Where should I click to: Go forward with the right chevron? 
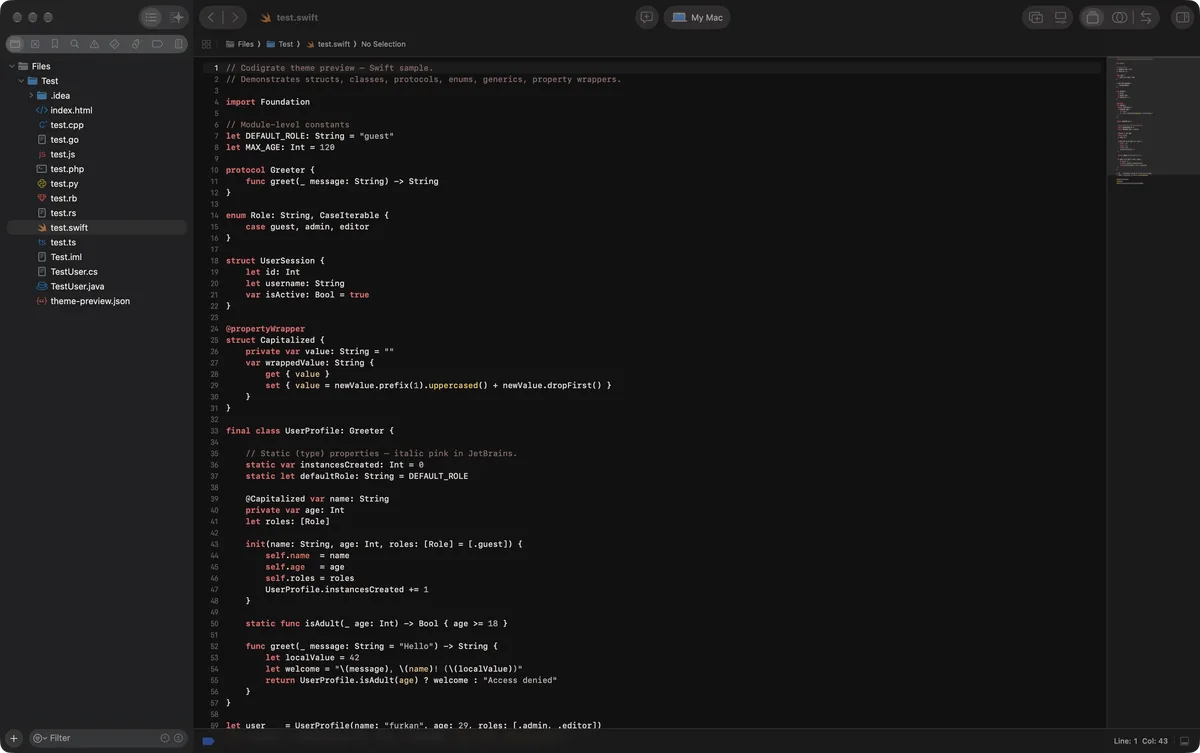click(235, 17)
